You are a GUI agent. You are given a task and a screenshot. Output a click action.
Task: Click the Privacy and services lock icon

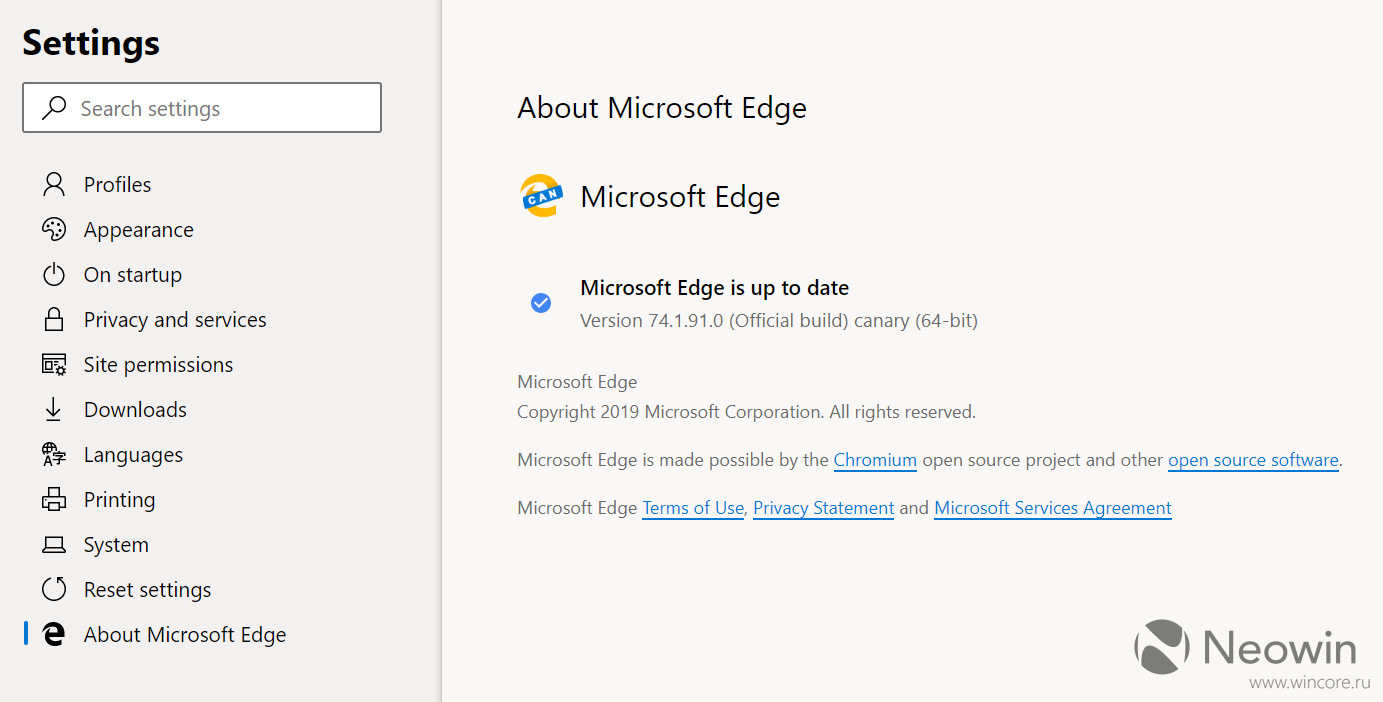54,319
